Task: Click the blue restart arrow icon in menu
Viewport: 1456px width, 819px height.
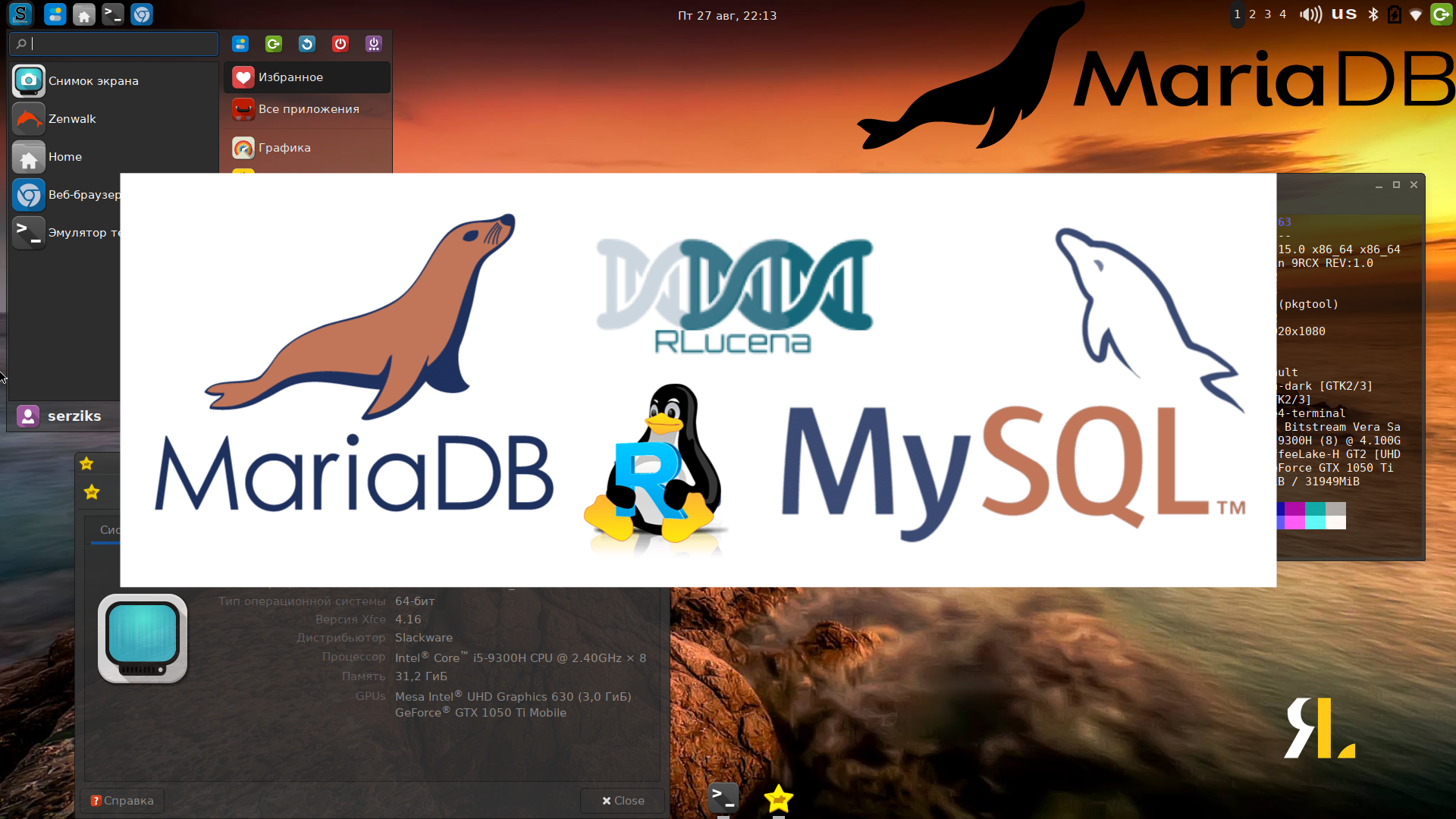Action: pos(307,44)
